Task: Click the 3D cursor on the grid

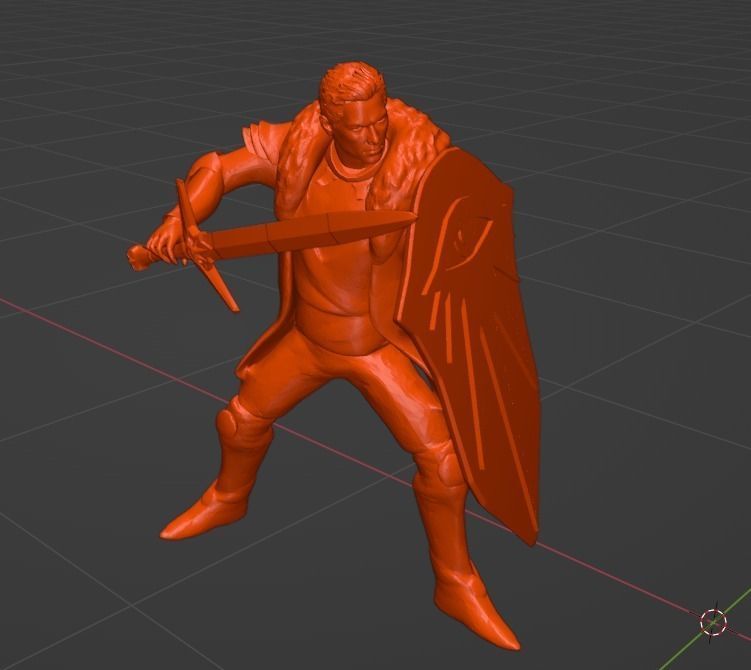Action: [713, 622]
